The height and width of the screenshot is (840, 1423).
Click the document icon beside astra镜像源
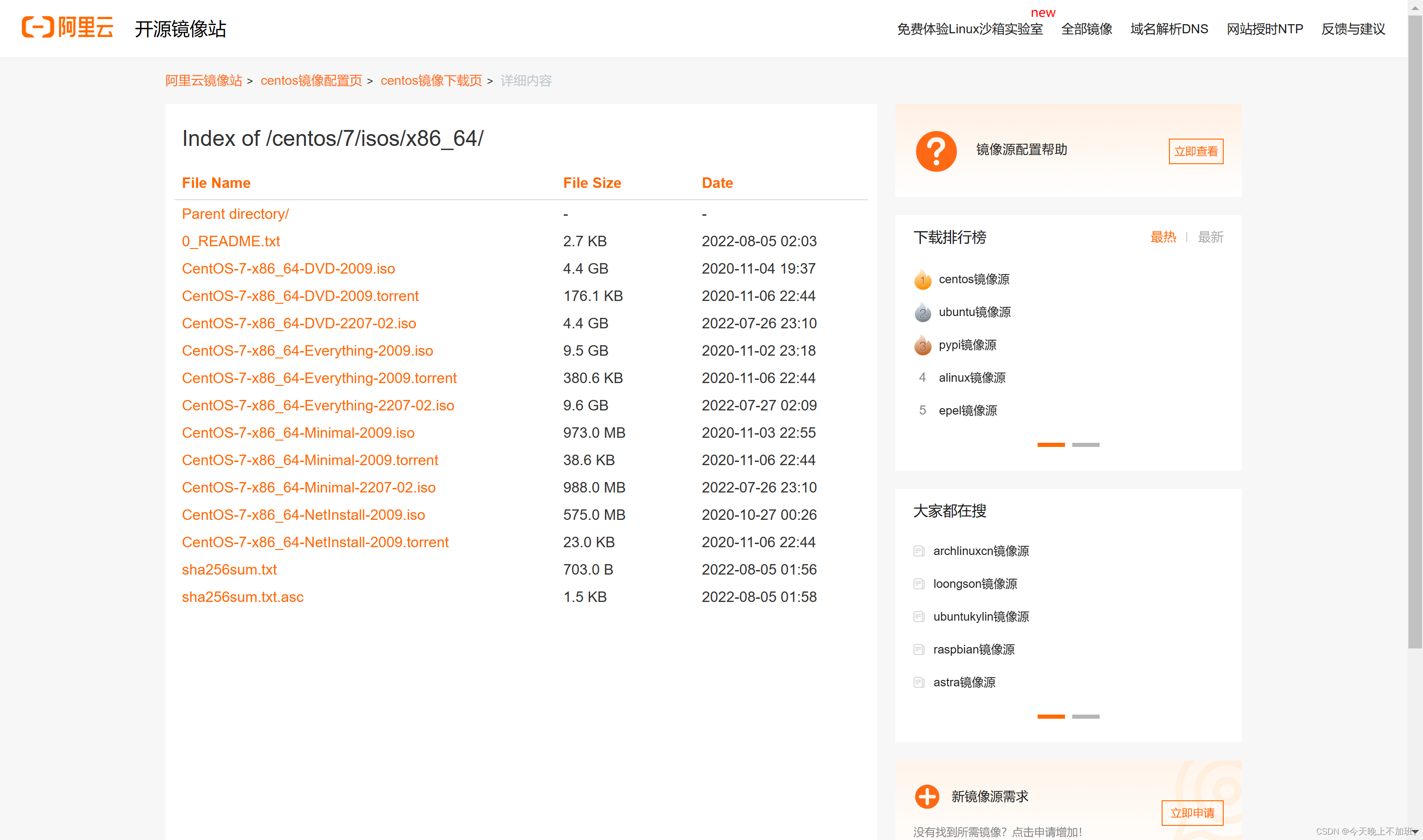coord(919,682)
